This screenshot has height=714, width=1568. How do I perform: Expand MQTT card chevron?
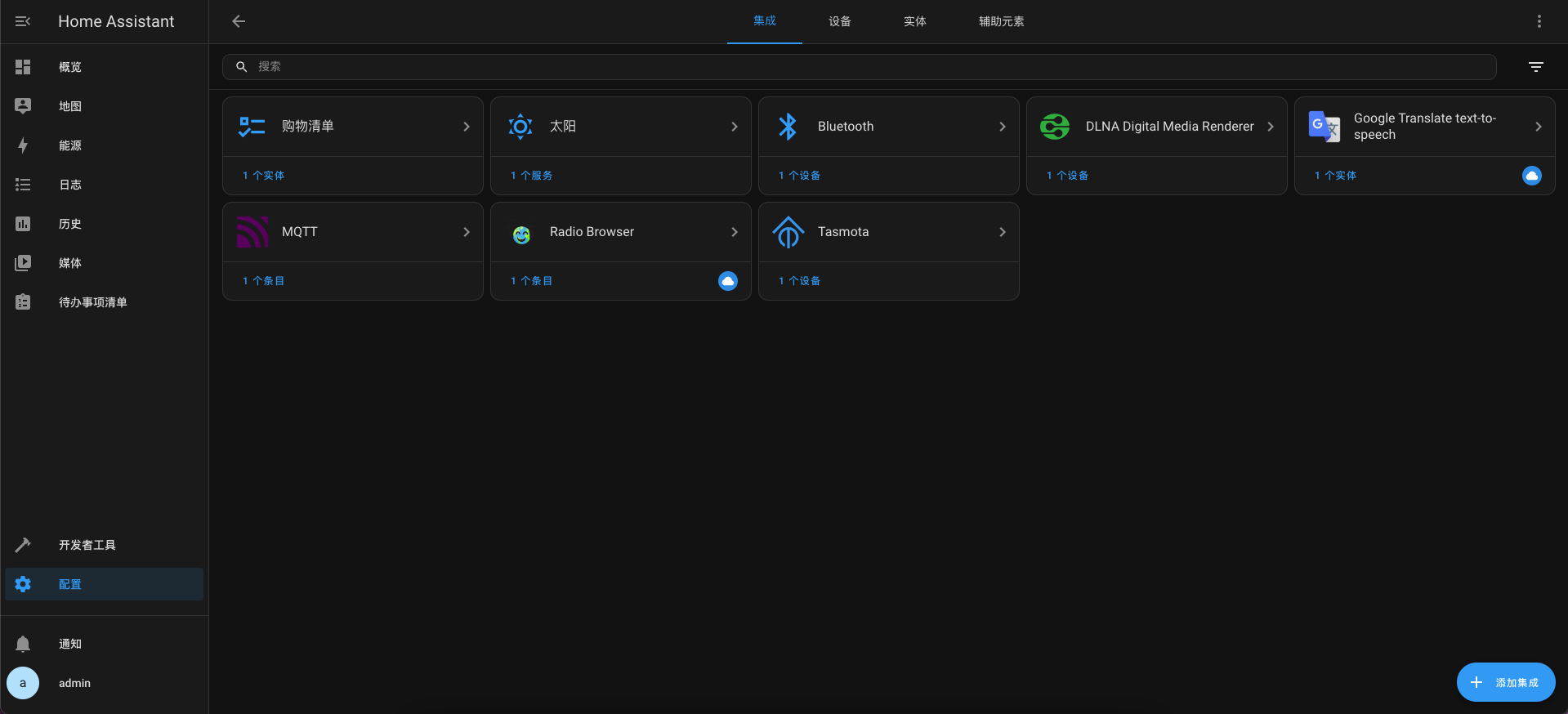click(x=467, y=232)
